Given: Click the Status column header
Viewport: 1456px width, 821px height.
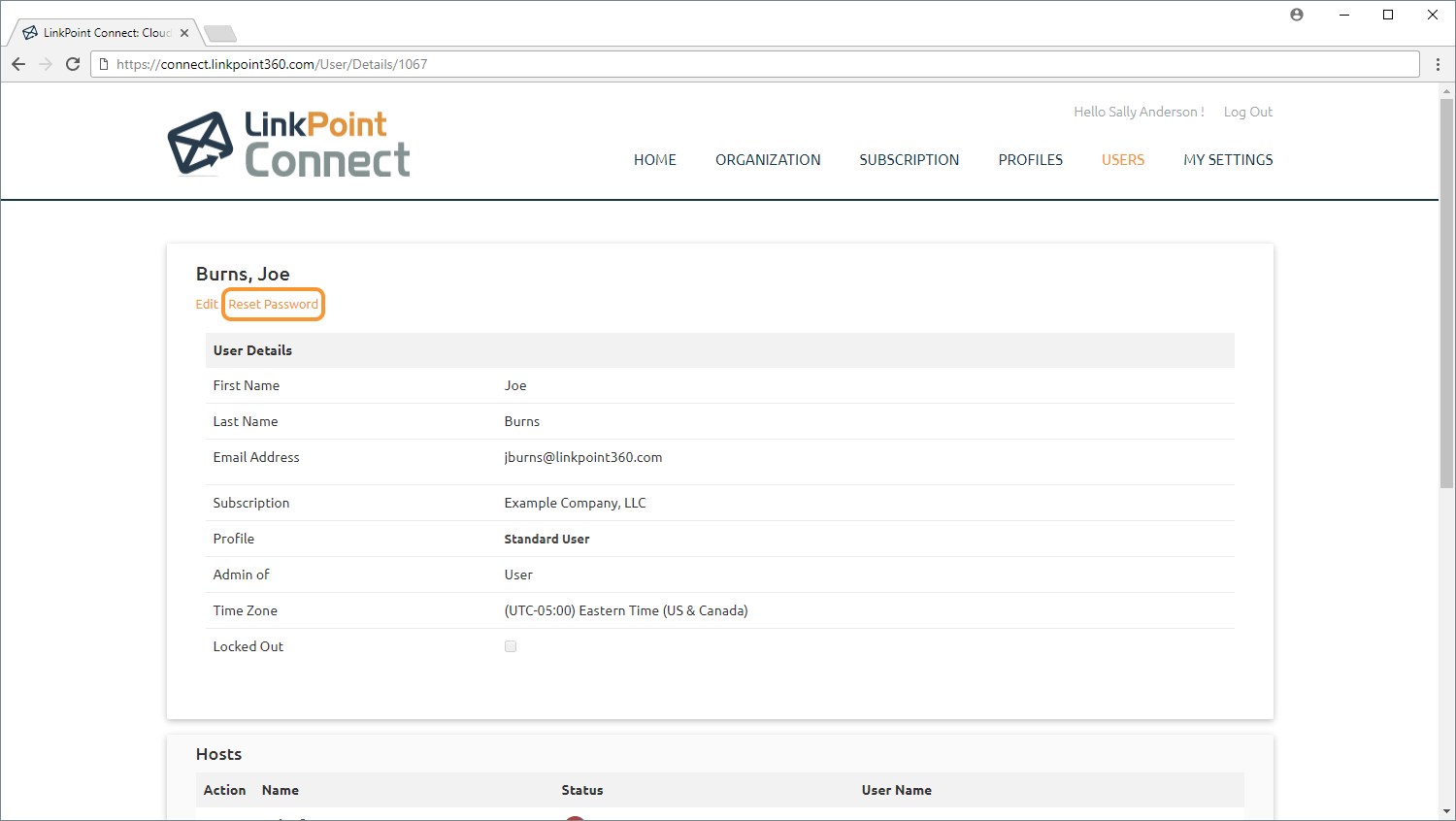Looking at the screenshot, I should click(582, 790).
